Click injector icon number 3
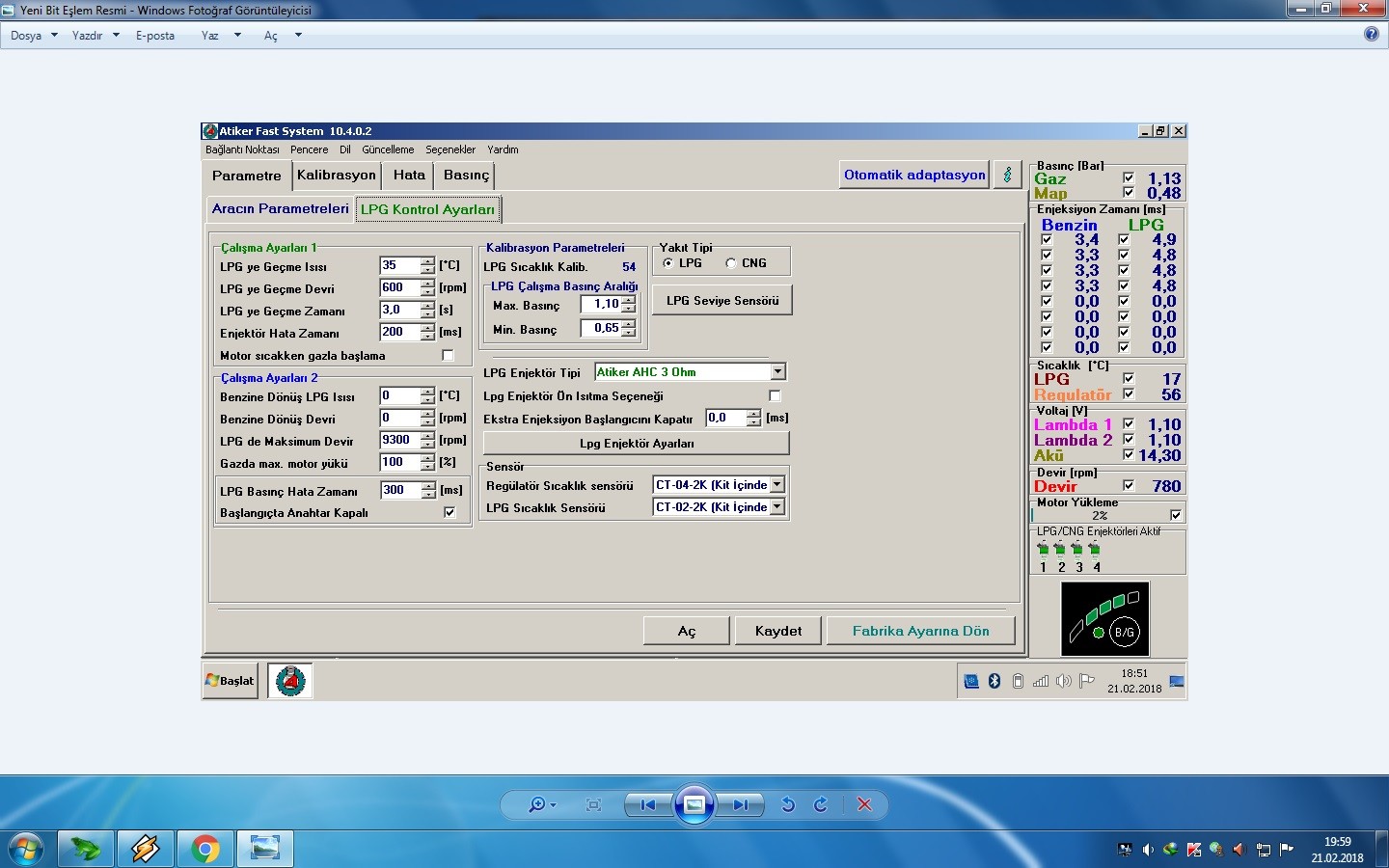This screenshot has width=1389, height=868. point(1077,550)
